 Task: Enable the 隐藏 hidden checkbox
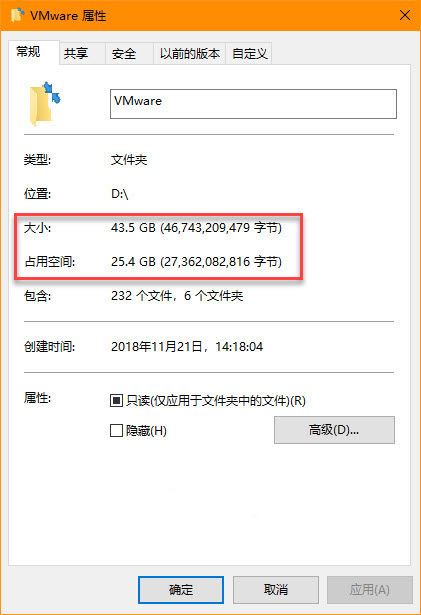coord(116,430)
